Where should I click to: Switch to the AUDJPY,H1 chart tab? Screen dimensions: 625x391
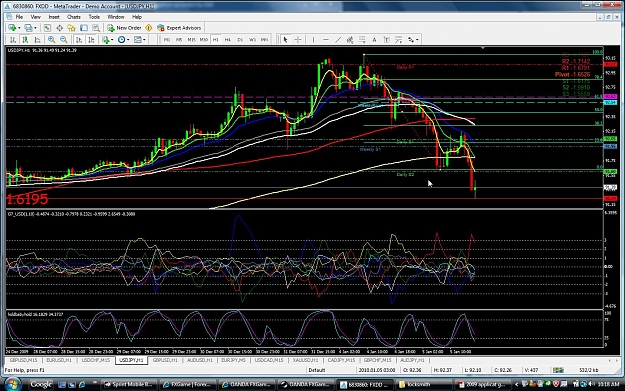(413, 360)
